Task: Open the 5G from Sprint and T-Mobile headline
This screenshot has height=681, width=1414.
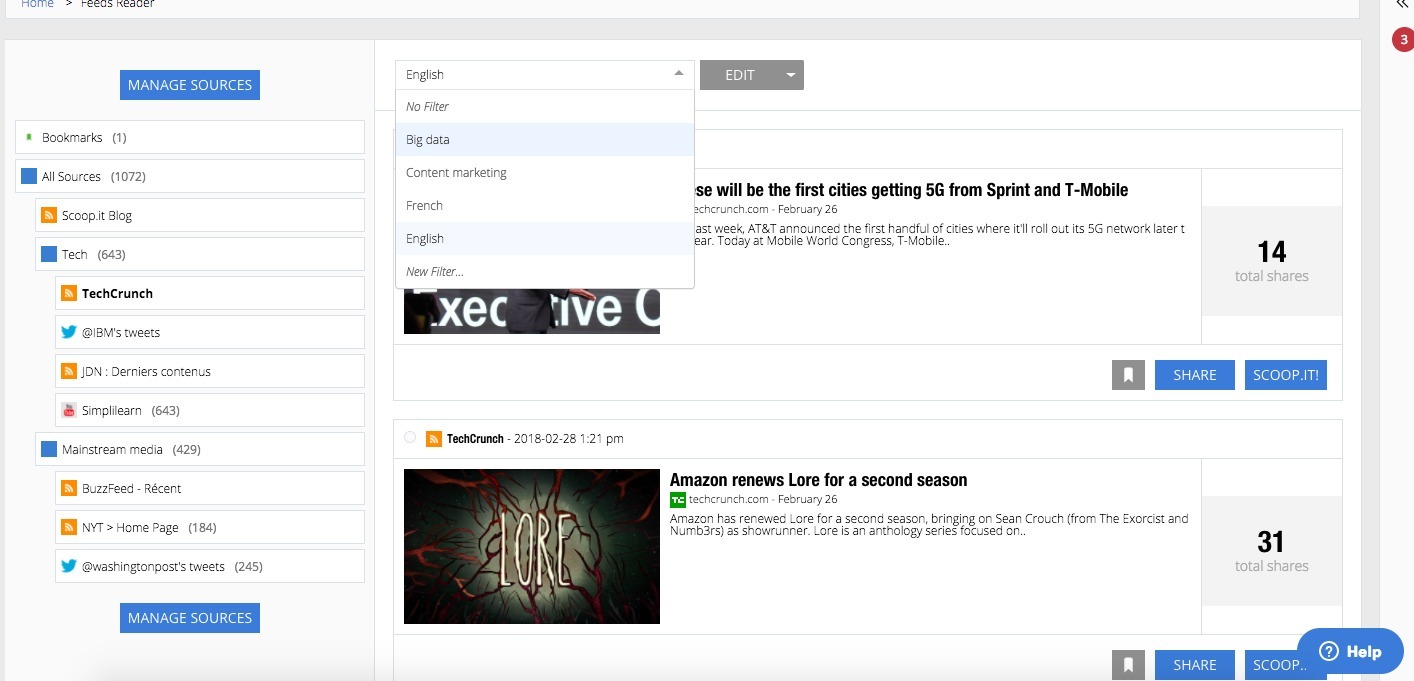Action: pyautogui.click(x=912, y=190)
